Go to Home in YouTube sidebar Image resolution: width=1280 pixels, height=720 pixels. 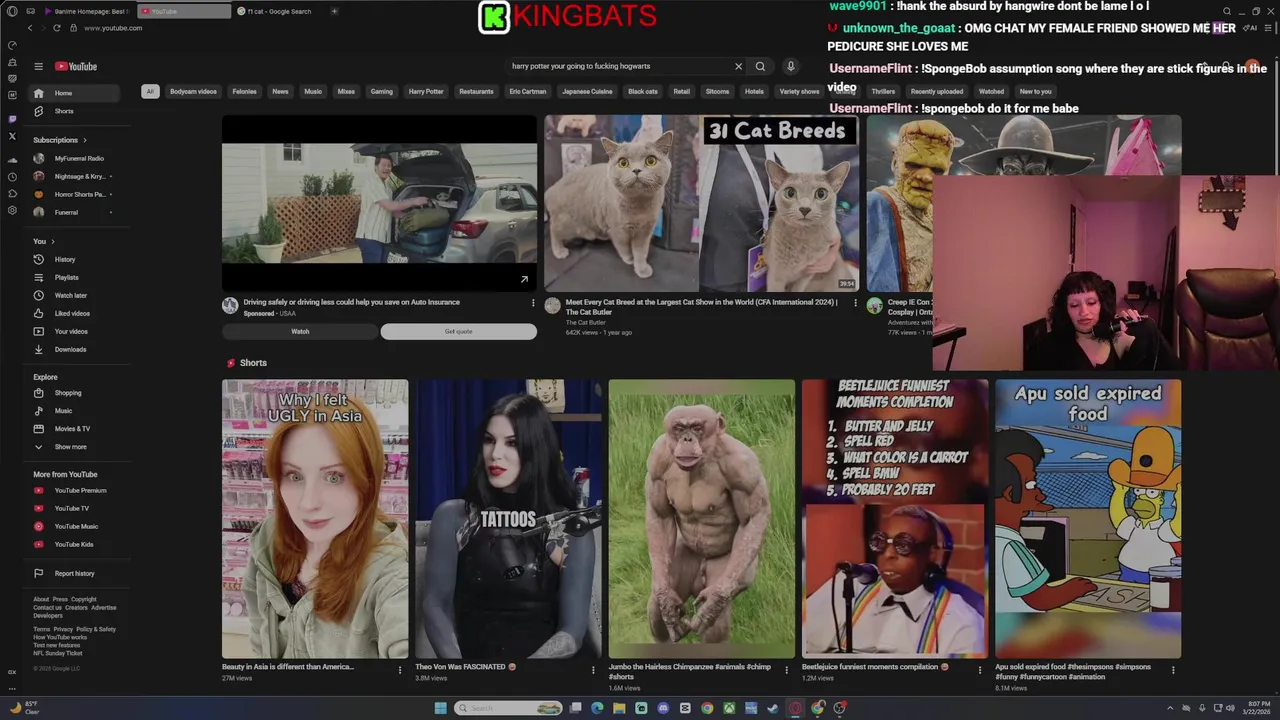(x=74, y=93)
